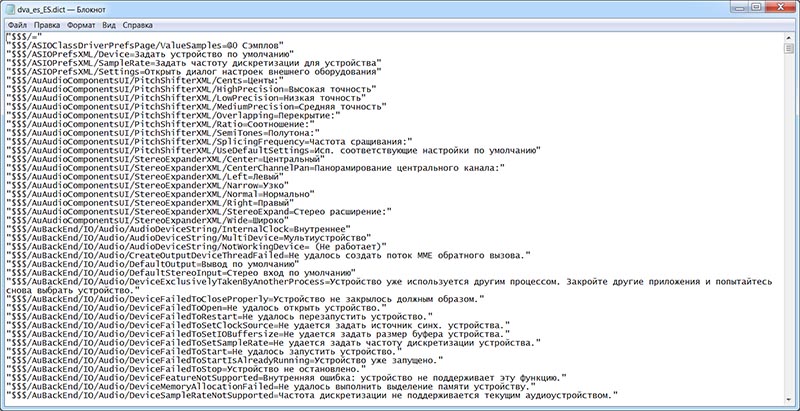Screen dimensions: 800x411
Task: Click the ASIOPrefsXML/SampleRate line
Action: (194, 63)
